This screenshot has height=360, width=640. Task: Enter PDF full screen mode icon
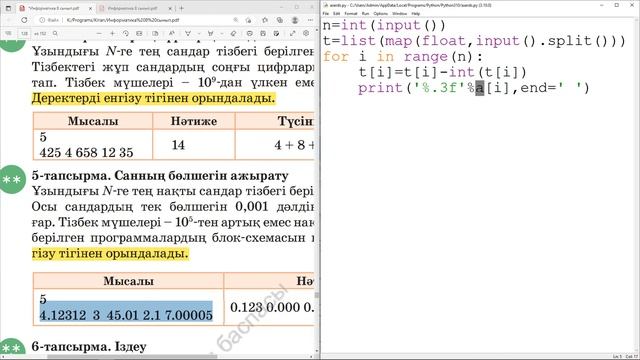(x=293, y=33)
